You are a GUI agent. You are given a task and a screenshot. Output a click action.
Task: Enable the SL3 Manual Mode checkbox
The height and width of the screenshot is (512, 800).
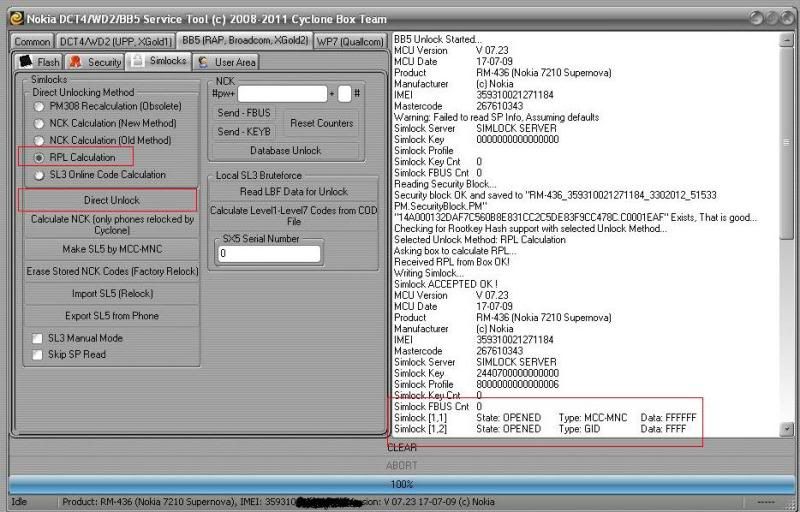[x=38, y=339]
